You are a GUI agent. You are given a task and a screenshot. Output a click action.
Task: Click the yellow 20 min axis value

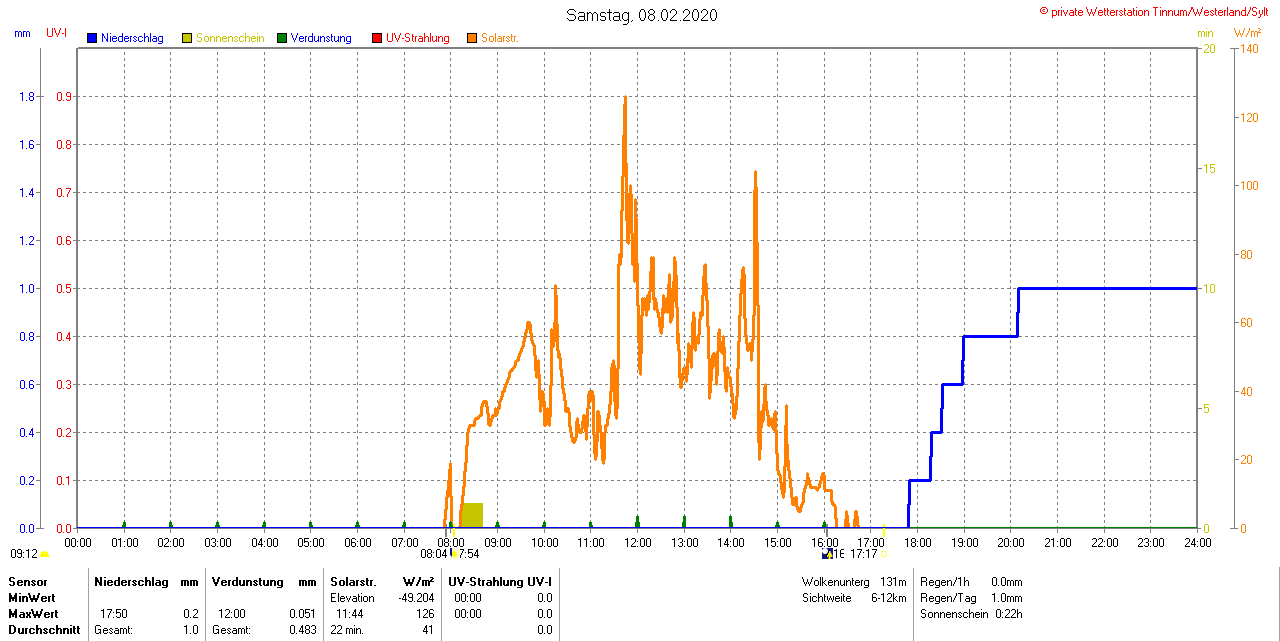(x=1208, y=49)
